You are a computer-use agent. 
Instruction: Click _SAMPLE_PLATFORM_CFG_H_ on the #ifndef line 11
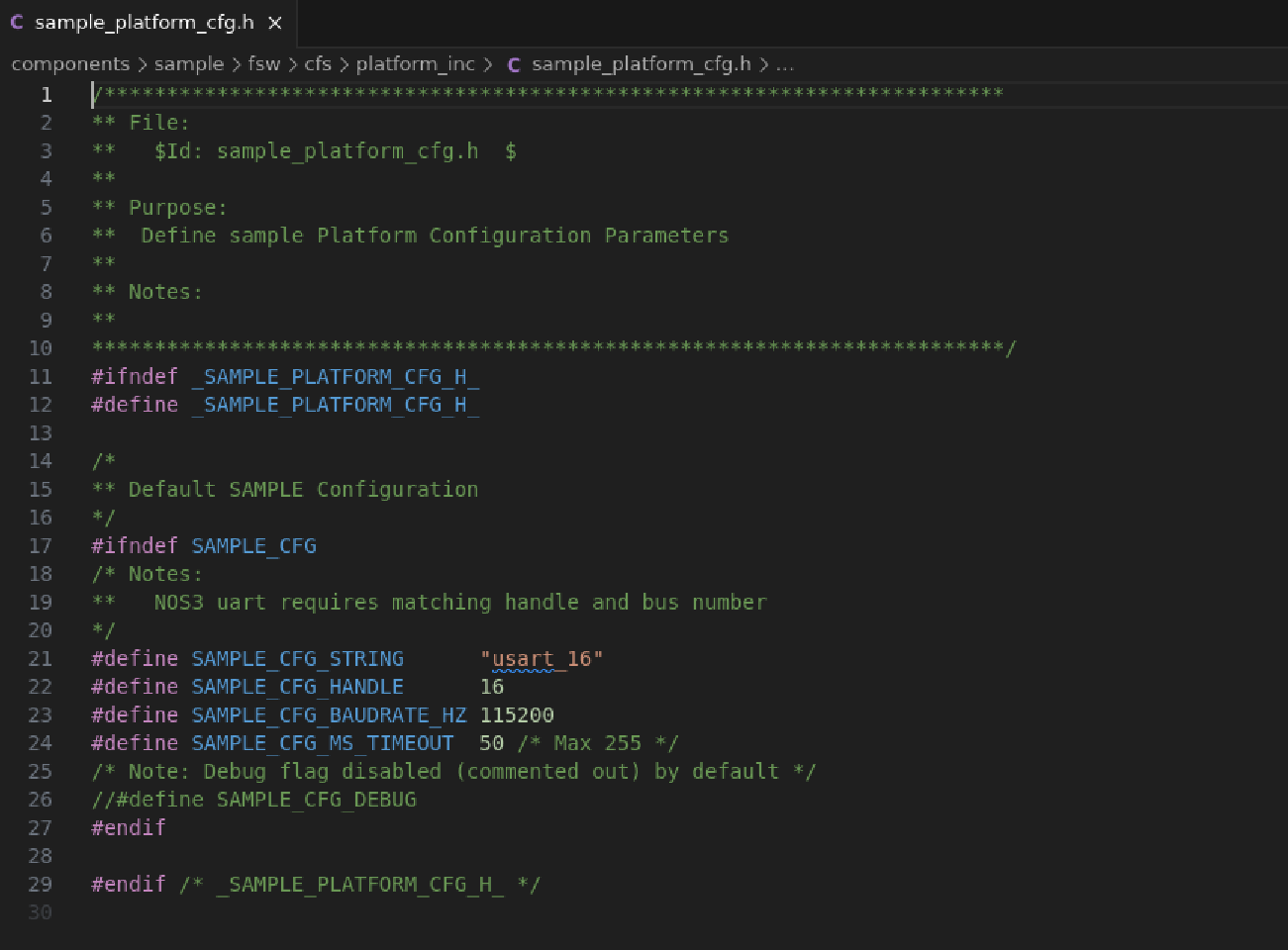coord(336,377)
